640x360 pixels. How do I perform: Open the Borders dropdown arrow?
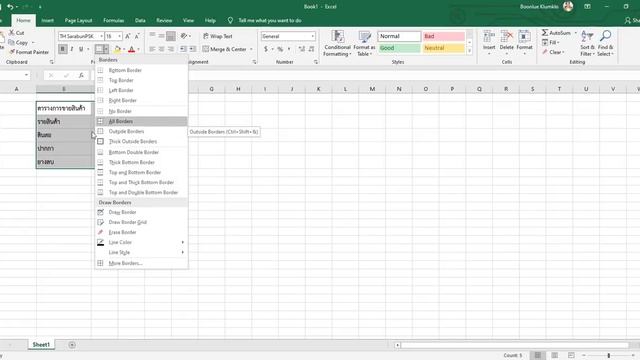coord(106,49)
